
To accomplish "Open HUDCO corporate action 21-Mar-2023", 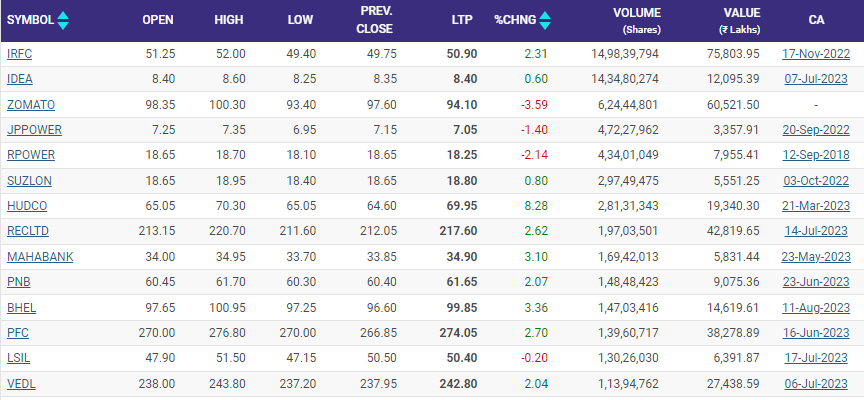I will tap(816, 206).
